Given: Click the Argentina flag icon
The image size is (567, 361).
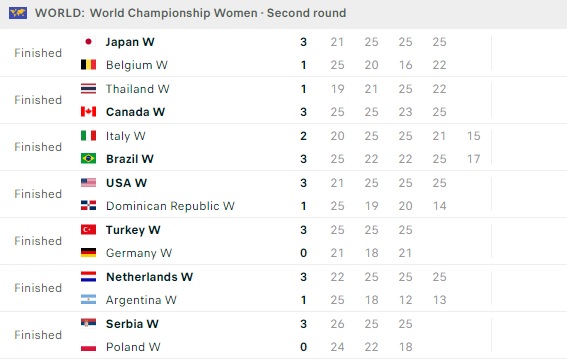Looking at the screenshot, I should coord(88,300).
